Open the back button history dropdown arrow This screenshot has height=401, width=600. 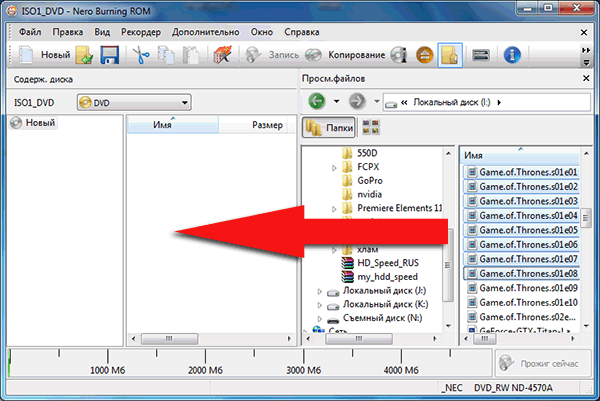(x=336, y=101)
